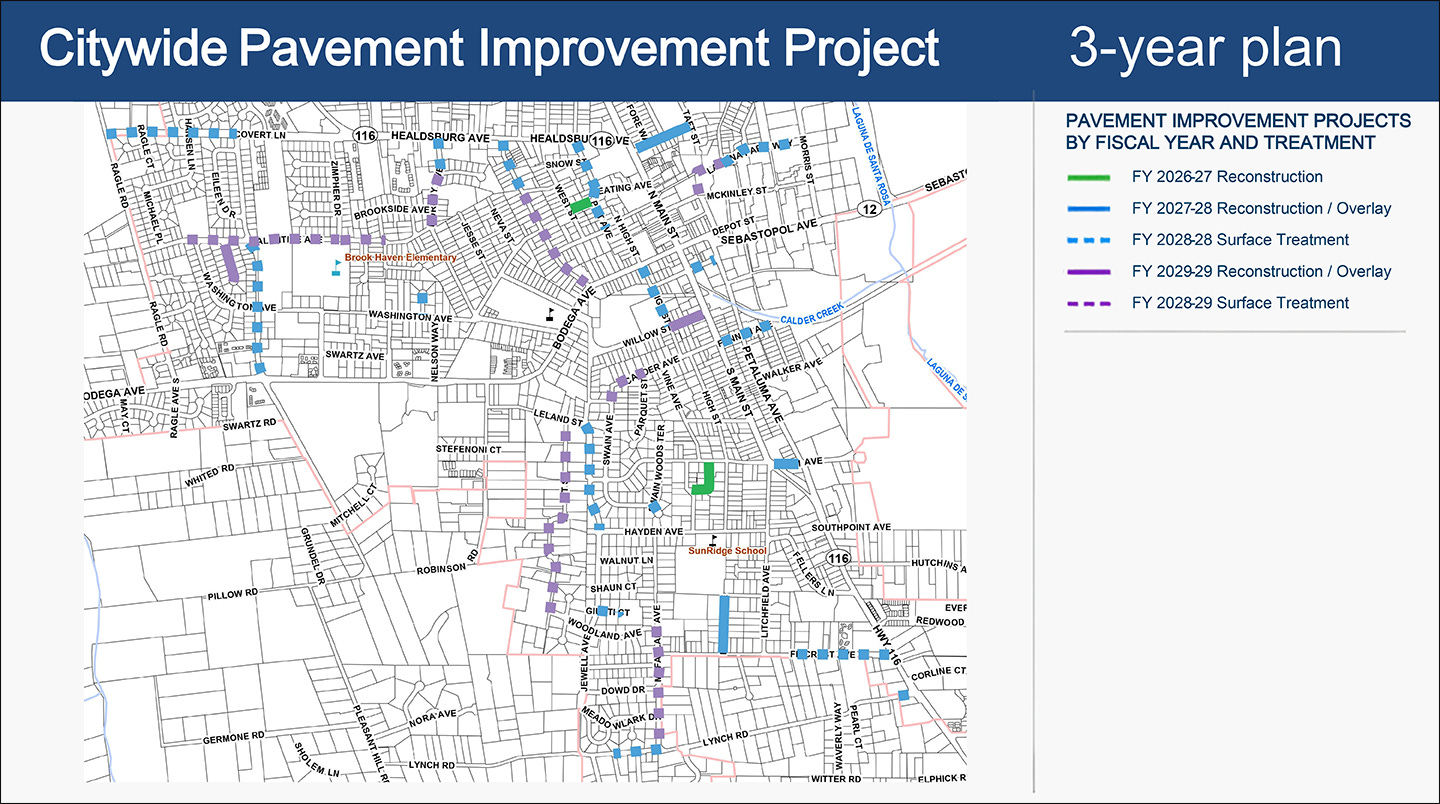This screenshot has width=1440, height=804.
Task: Click the Highway 12 route shield
Action: tap(872, 208)
